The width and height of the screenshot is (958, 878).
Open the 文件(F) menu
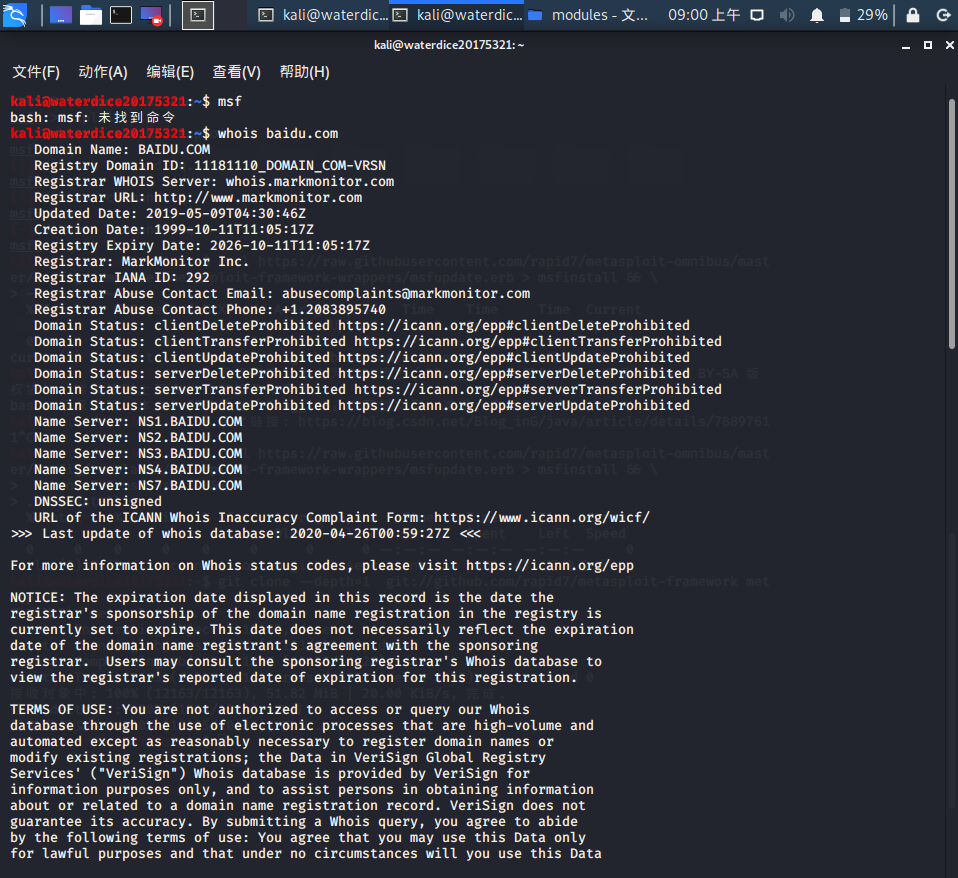pos(36,72)
